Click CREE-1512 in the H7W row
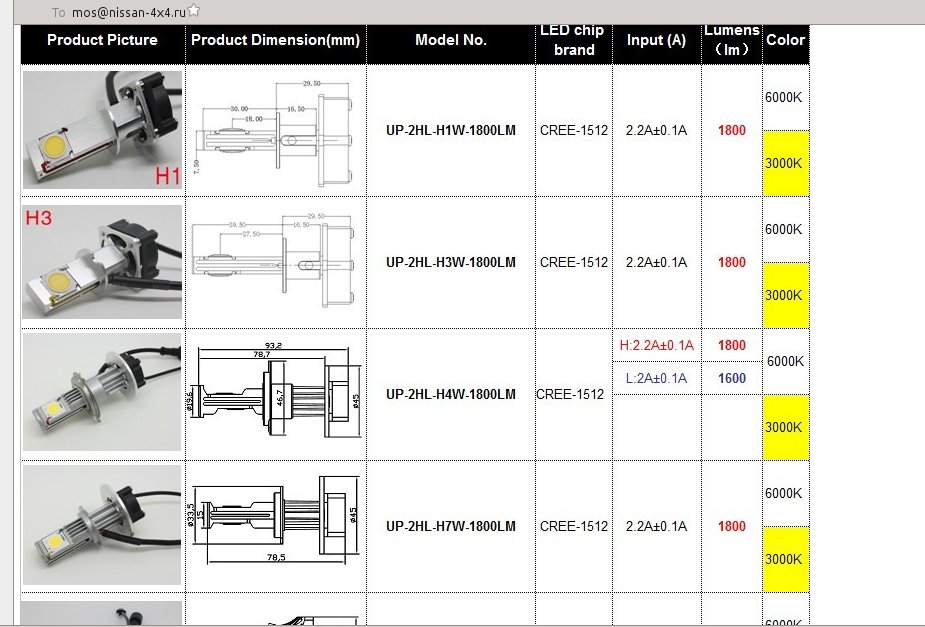Screen dimensions: 925x627 573,526
